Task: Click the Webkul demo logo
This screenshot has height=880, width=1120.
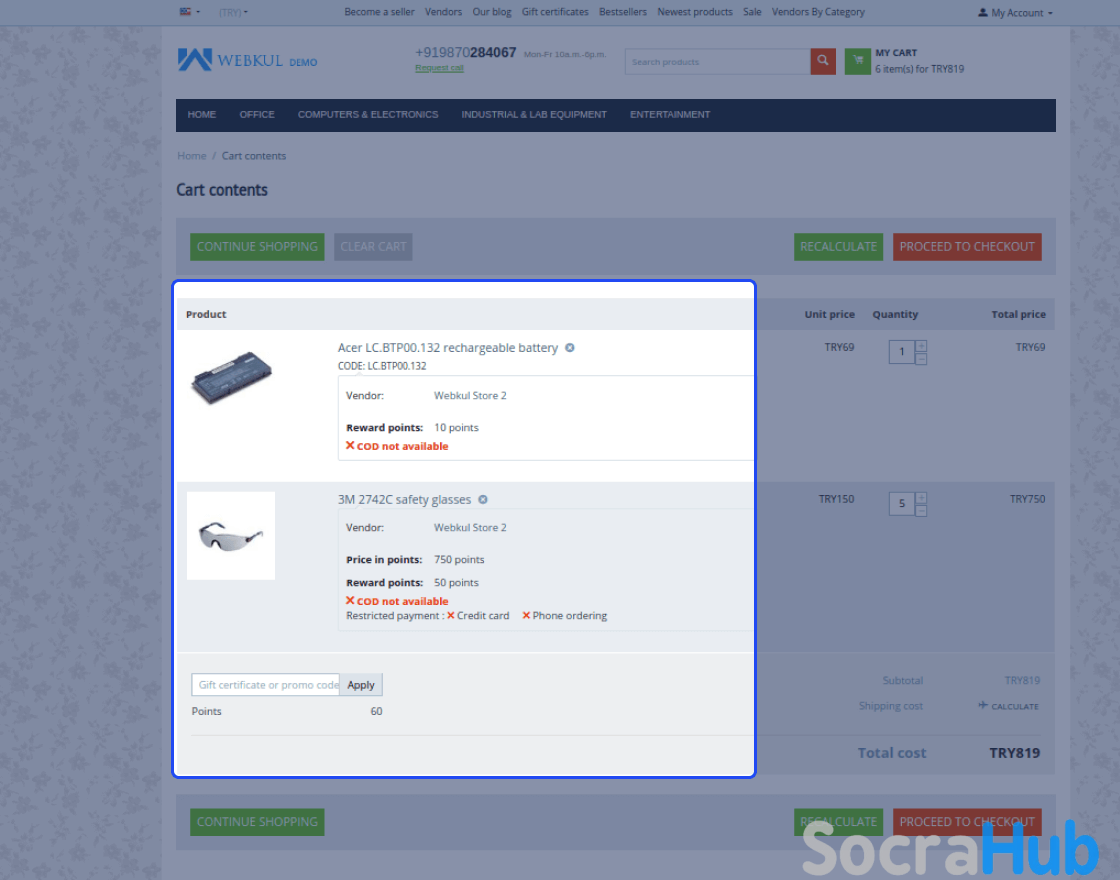Action: tap(247, 60)
